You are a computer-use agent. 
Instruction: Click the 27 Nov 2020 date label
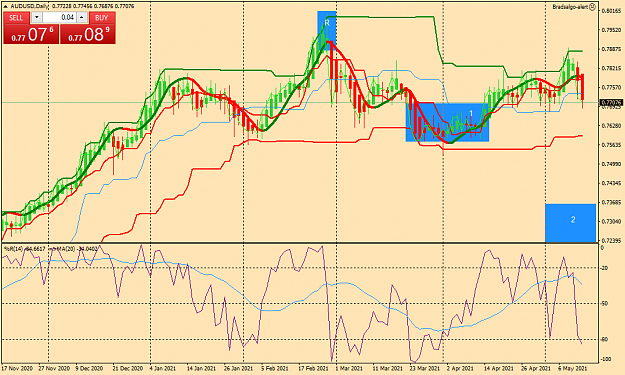pos(54,368)
